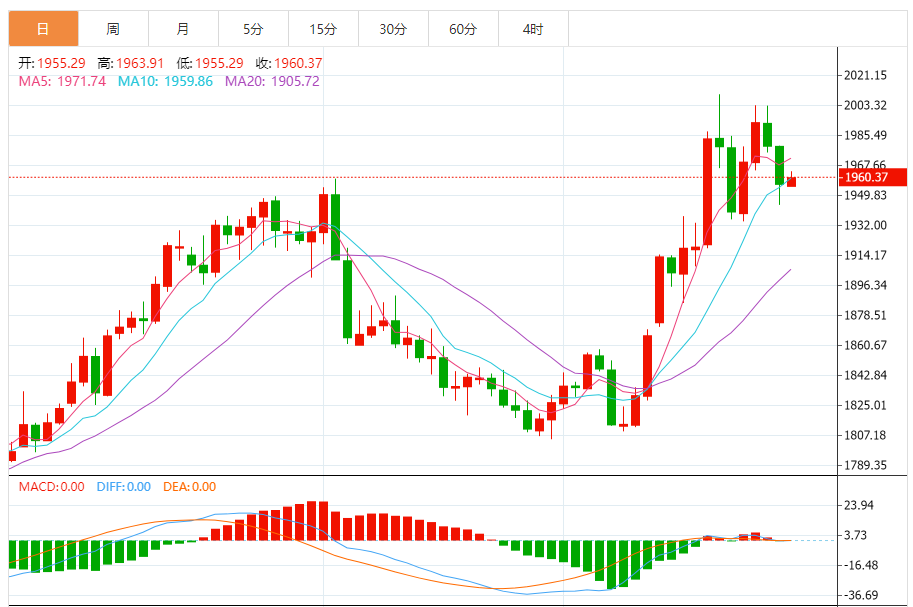The image size is (913, 607).
Task: Click the 1807.18 price axis label
Action: [x=865, y=435]
